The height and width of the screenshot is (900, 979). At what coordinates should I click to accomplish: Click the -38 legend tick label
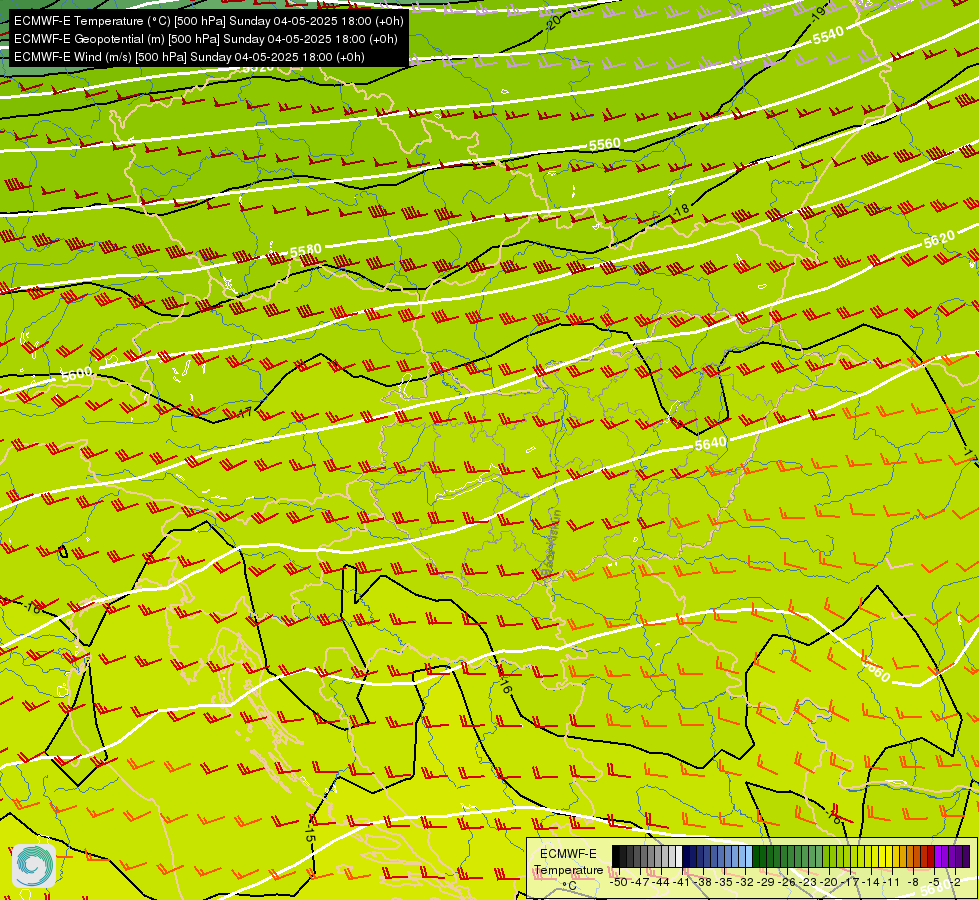(x=702, y=882)
